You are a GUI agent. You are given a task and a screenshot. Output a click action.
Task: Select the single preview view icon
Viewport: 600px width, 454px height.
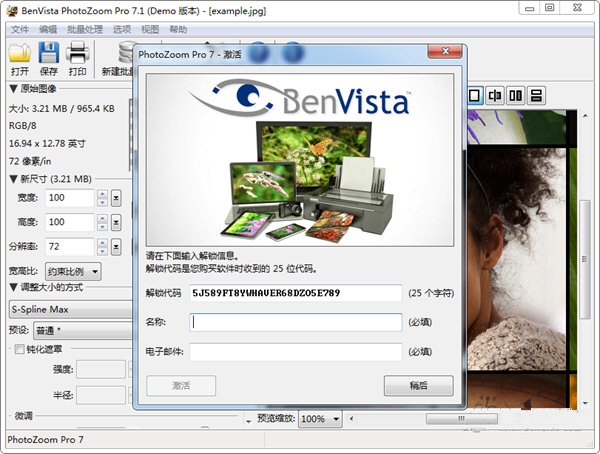pos(474,95)
